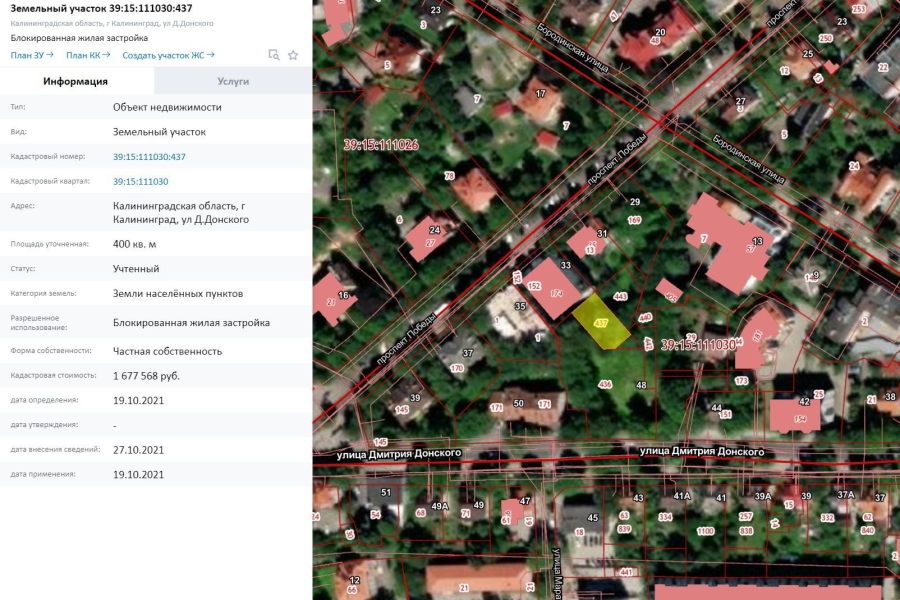
Task: Click Создать участок ЖС link
Action: tap(168, 55)
